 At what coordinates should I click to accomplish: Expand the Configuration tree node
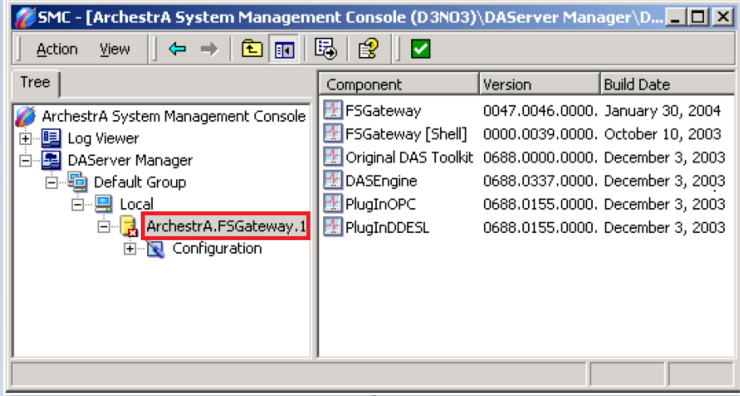pyautogui.click(x=130, y=249)
